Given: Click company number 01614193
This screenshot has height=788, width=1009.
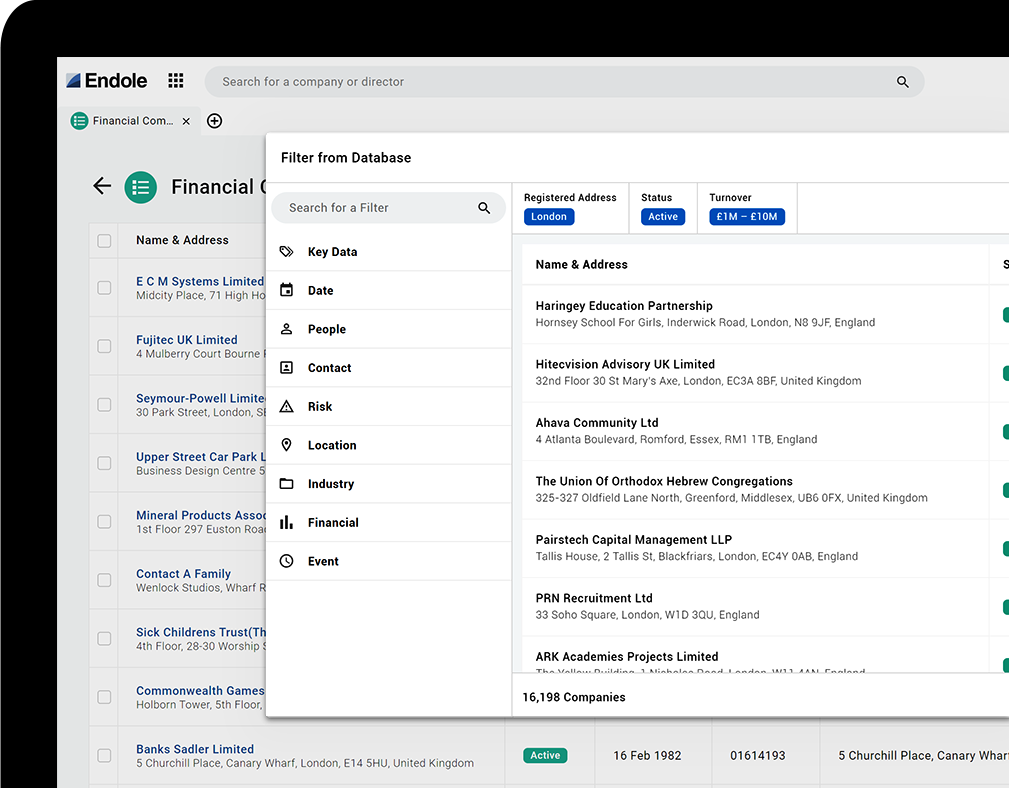Looking at the screenshot, I should pos(757,755).
